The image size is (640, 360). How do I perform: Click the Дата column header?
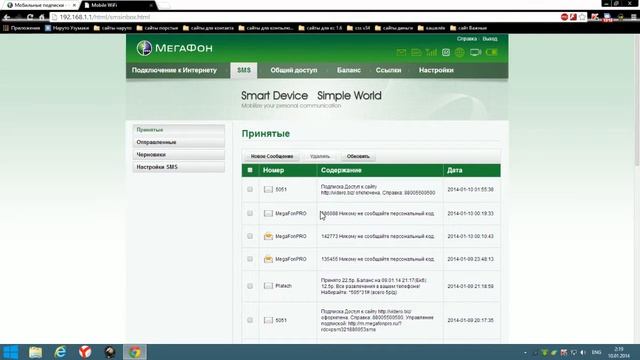click(454, 170)
